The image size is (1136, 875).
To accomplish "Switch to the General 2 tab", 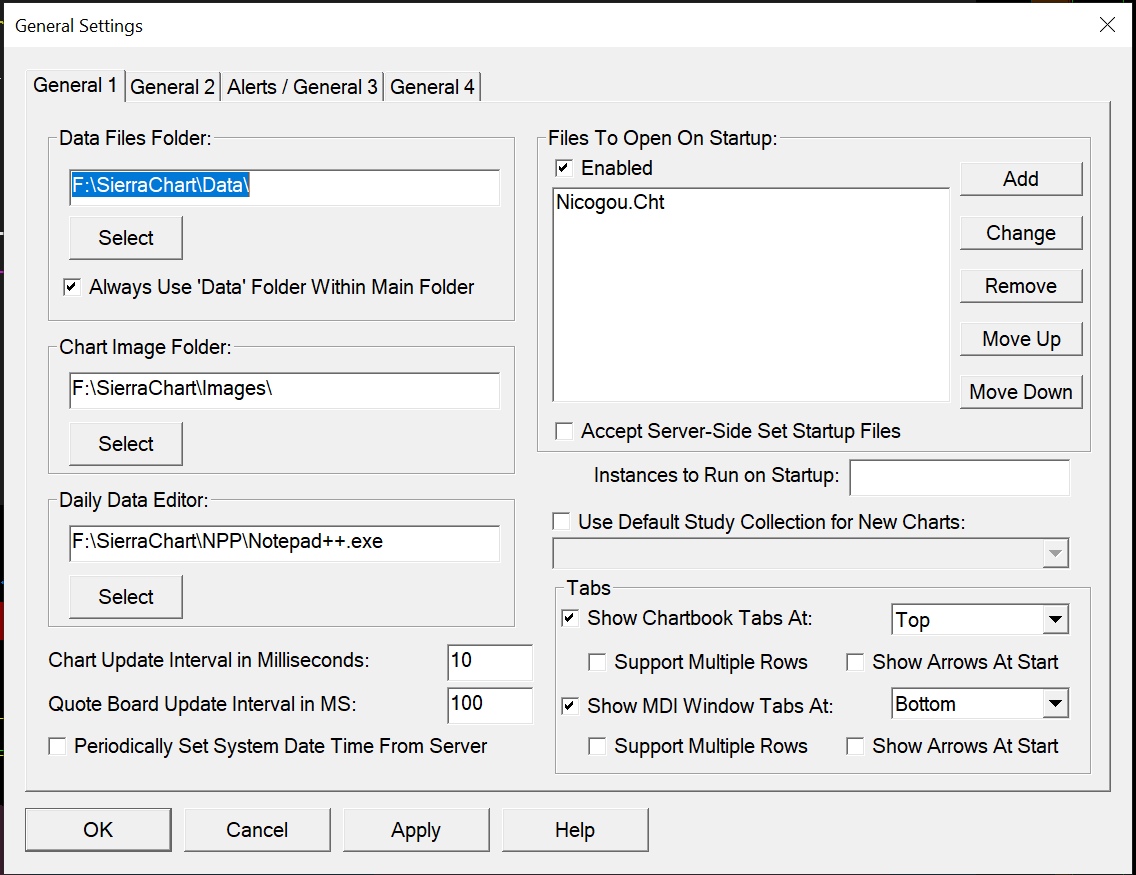I will (x=172, y=87).
